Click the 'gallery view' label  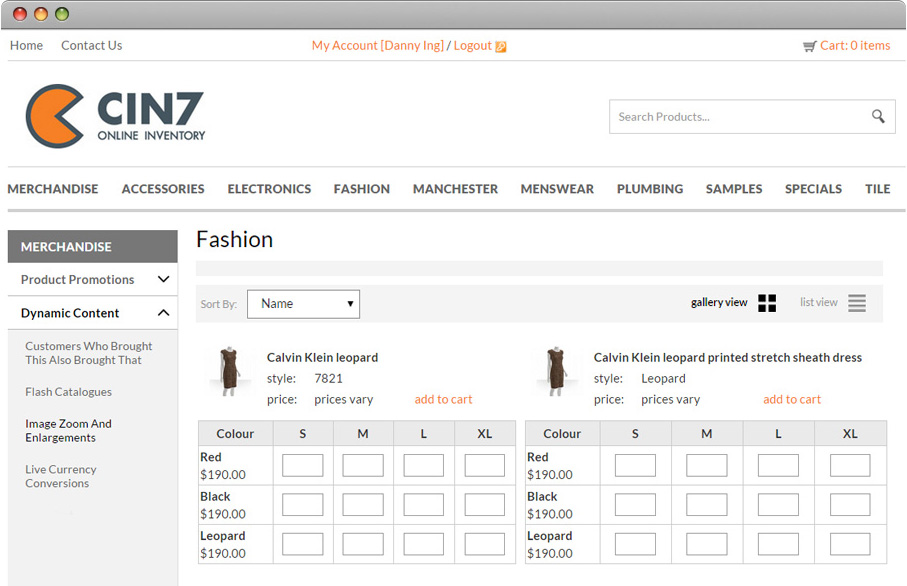(x=719, y=302)
